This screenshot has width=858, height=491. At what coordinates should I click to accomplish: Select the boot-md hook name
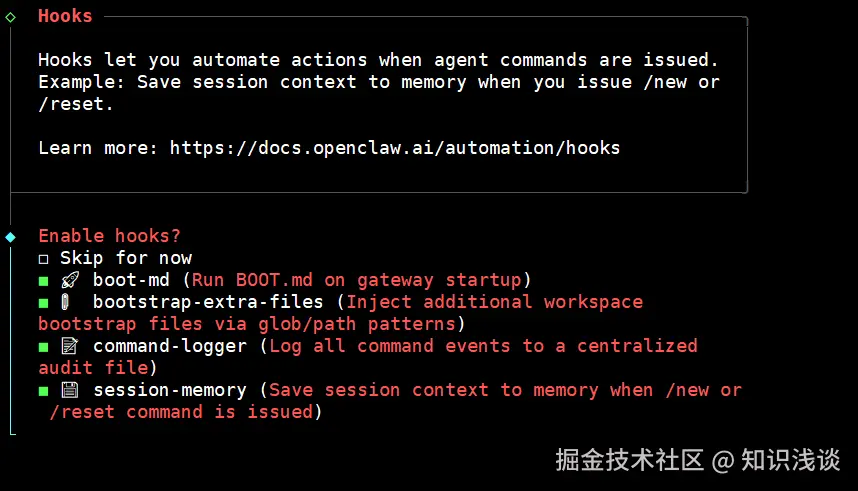pyautogui.click(x=131, y=280)
